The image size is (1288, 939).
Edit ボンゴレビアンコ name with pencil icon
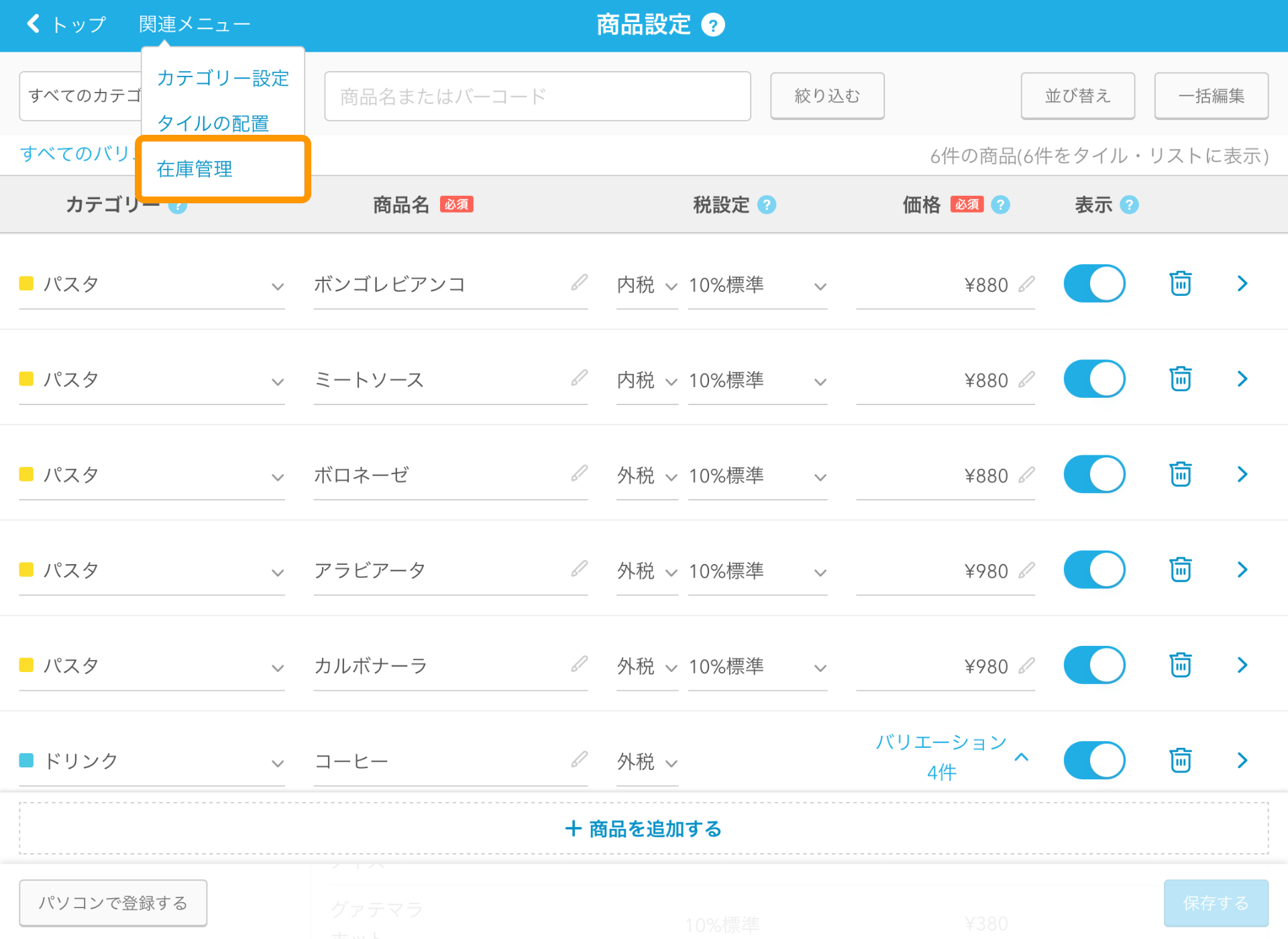(579, 282)
